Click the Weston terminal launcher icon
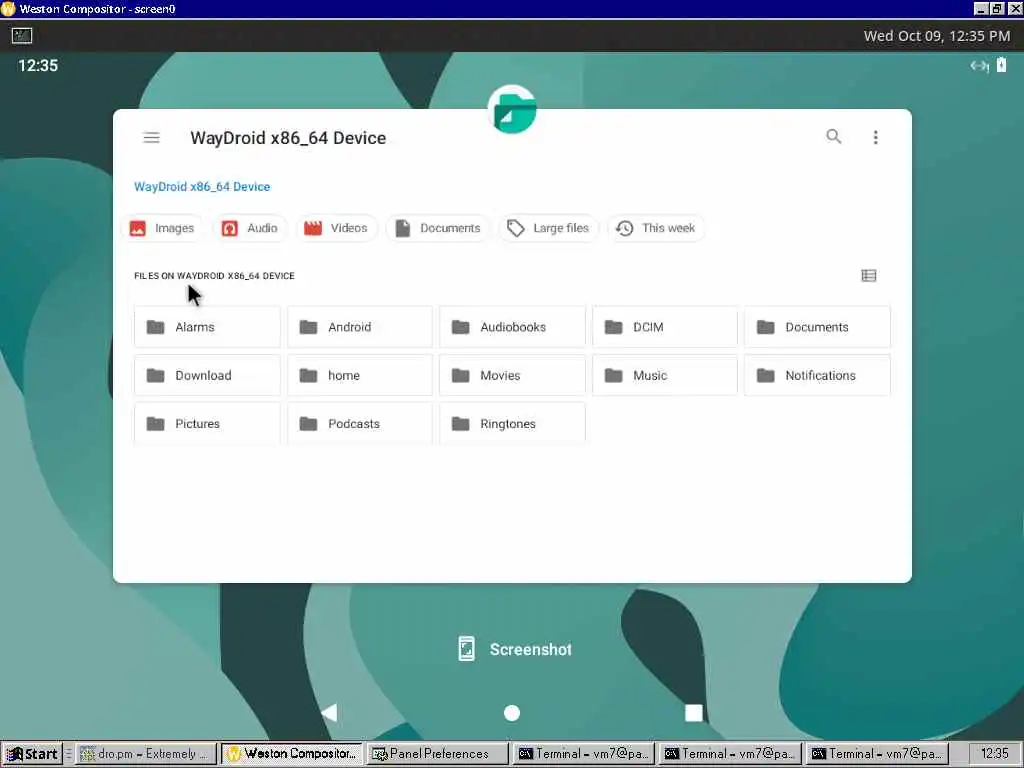 click(x=22, y=35)
